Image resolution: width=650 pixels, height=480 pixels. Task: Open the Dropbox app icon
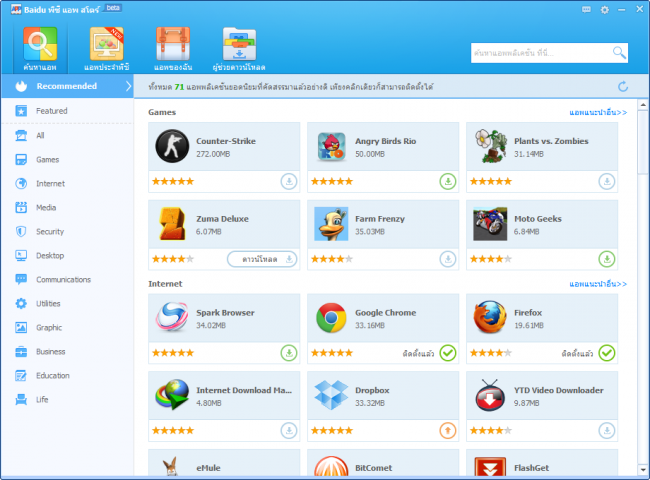tap(331, 395)
